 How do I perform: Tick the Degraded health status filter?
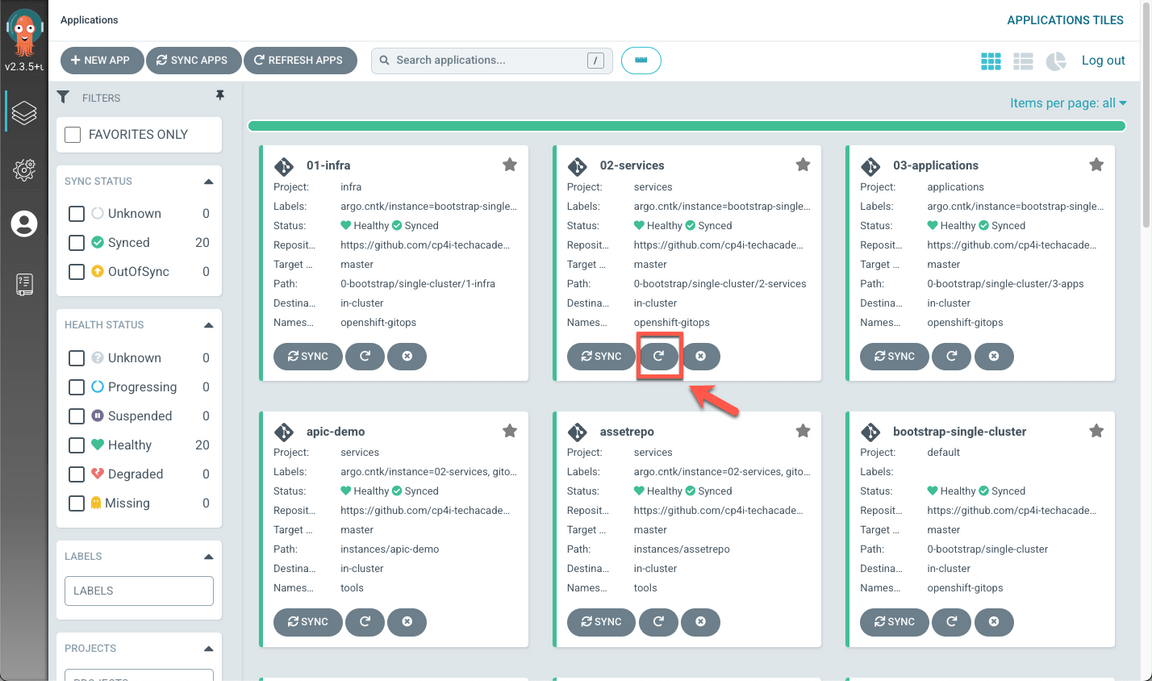click(76, 474)
